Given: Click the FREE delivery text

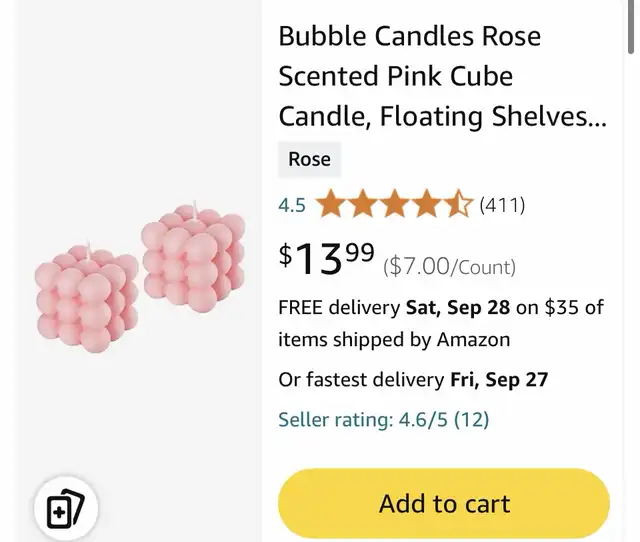Looking at the screenshot, I should tap(339, 307).
